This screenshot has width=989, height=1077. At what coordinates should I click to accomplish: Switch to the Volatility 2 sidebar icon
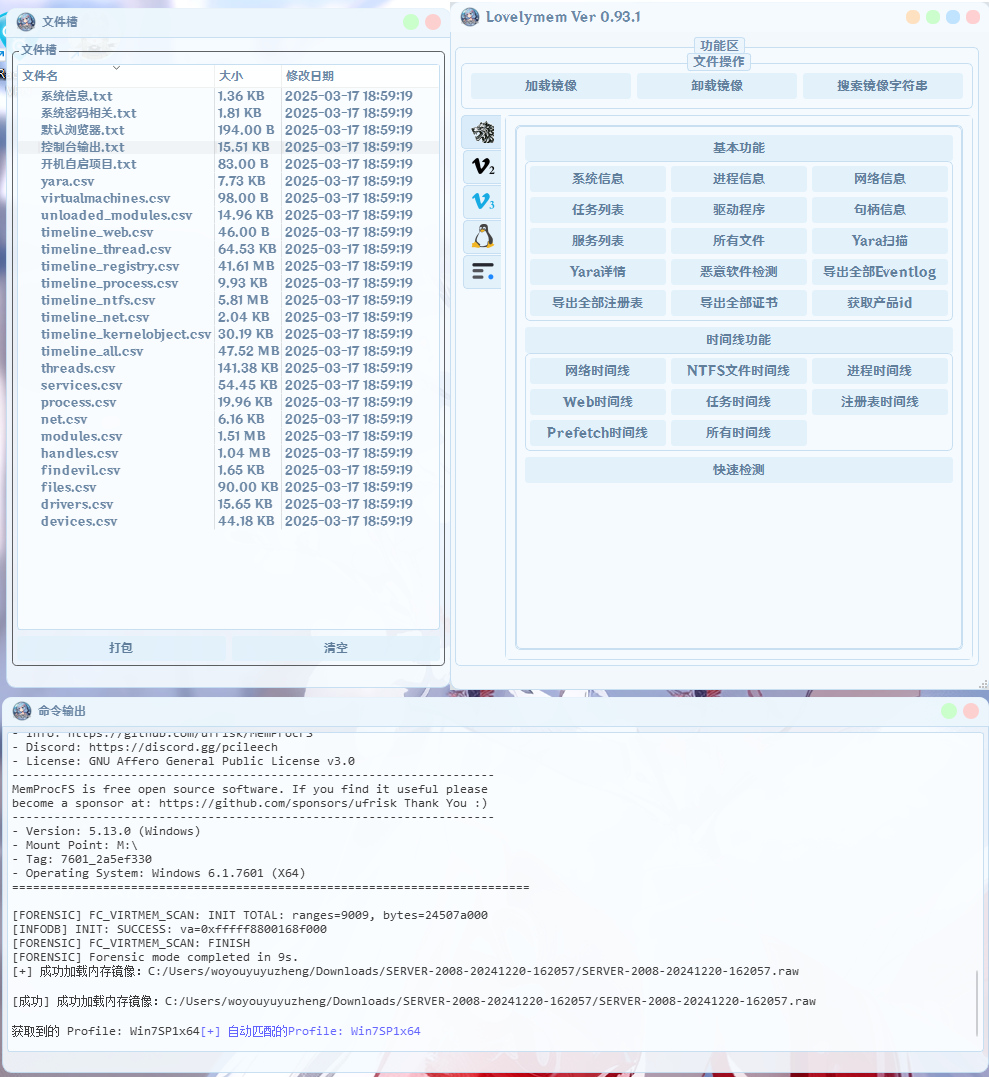point(482,167)
